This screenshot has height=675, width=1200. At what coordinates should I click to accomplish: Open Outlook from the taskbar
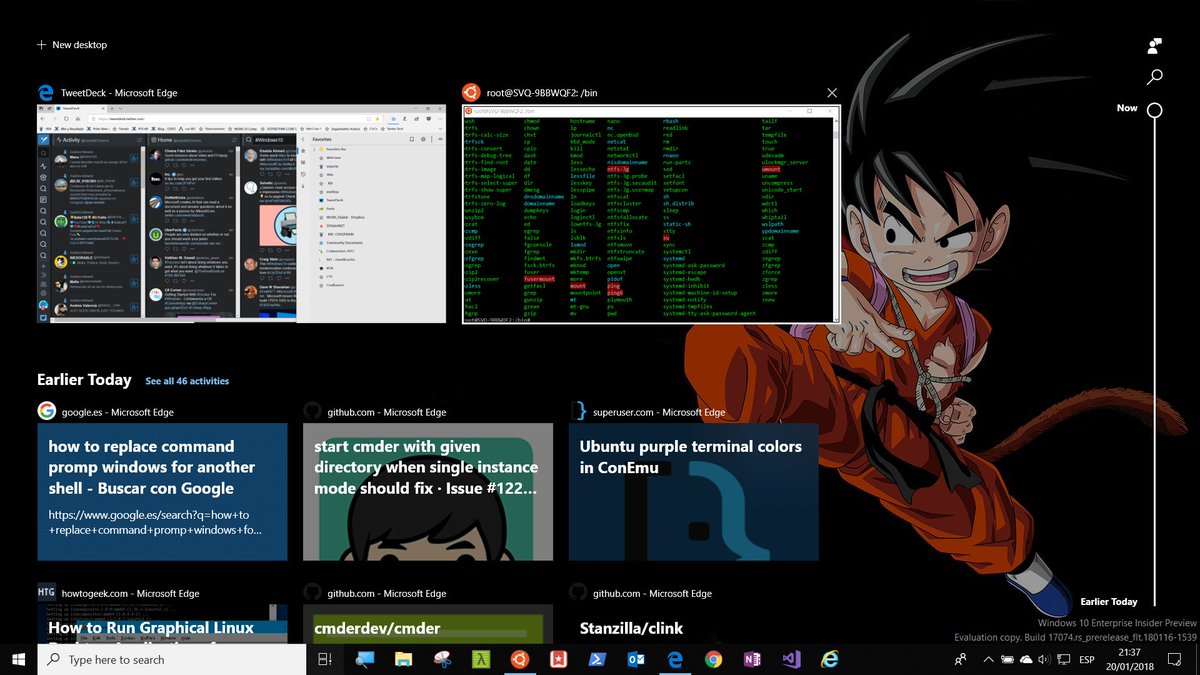(x=636, y=659)
